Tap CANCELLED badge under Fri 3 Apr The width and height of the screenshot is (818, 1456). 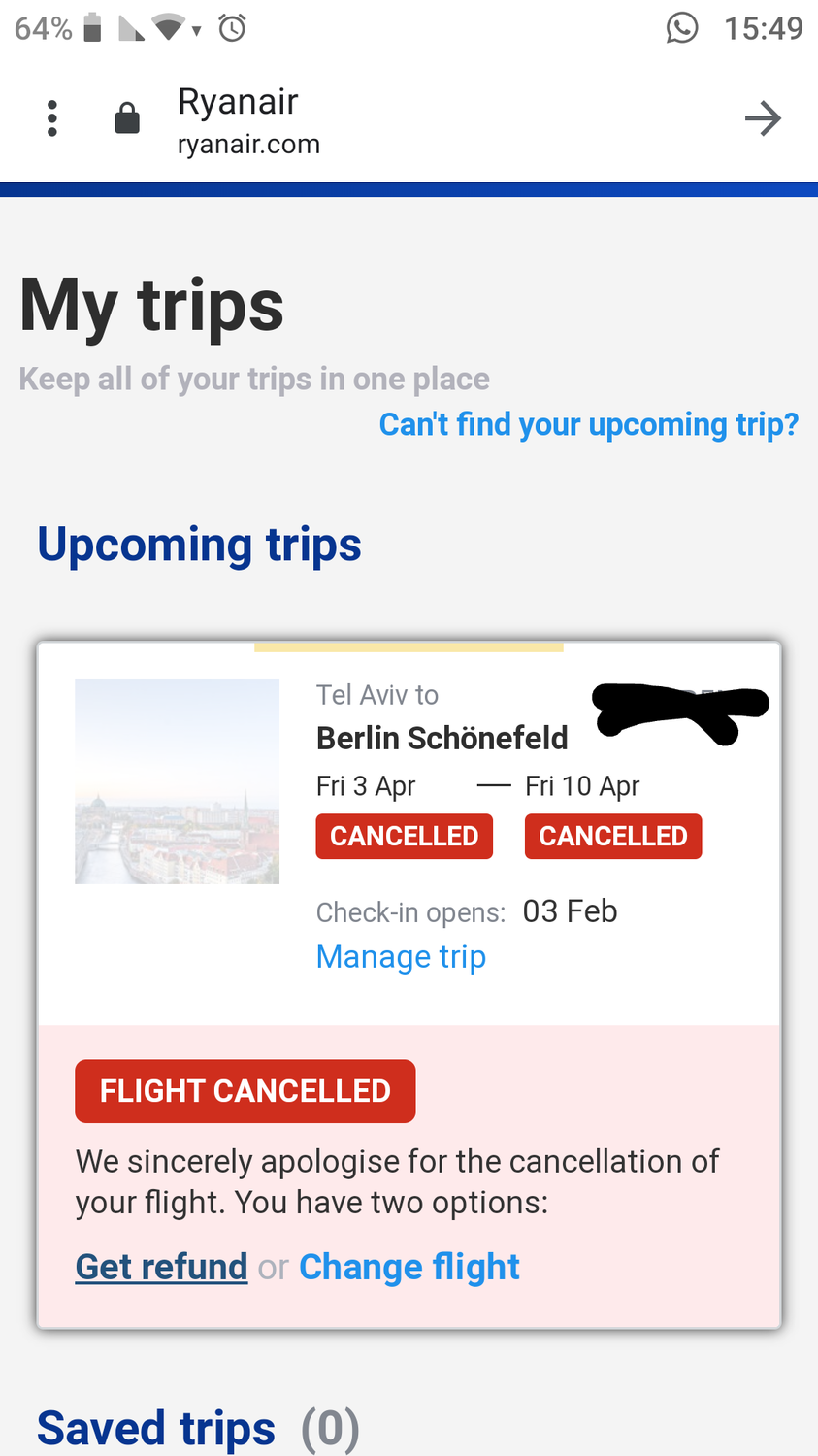(405, 837)
